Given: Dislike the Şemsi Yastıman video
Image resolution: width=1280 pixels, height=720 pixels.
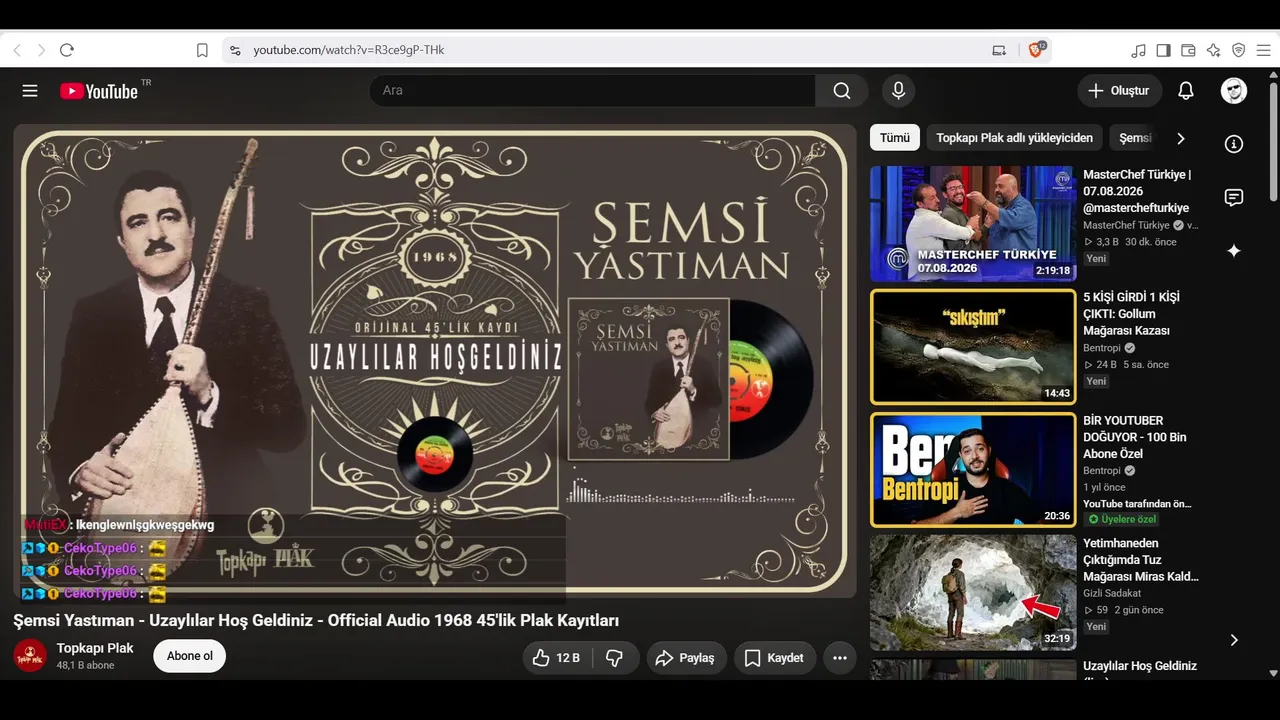Looking at the screenshot, I should (616, 658).
